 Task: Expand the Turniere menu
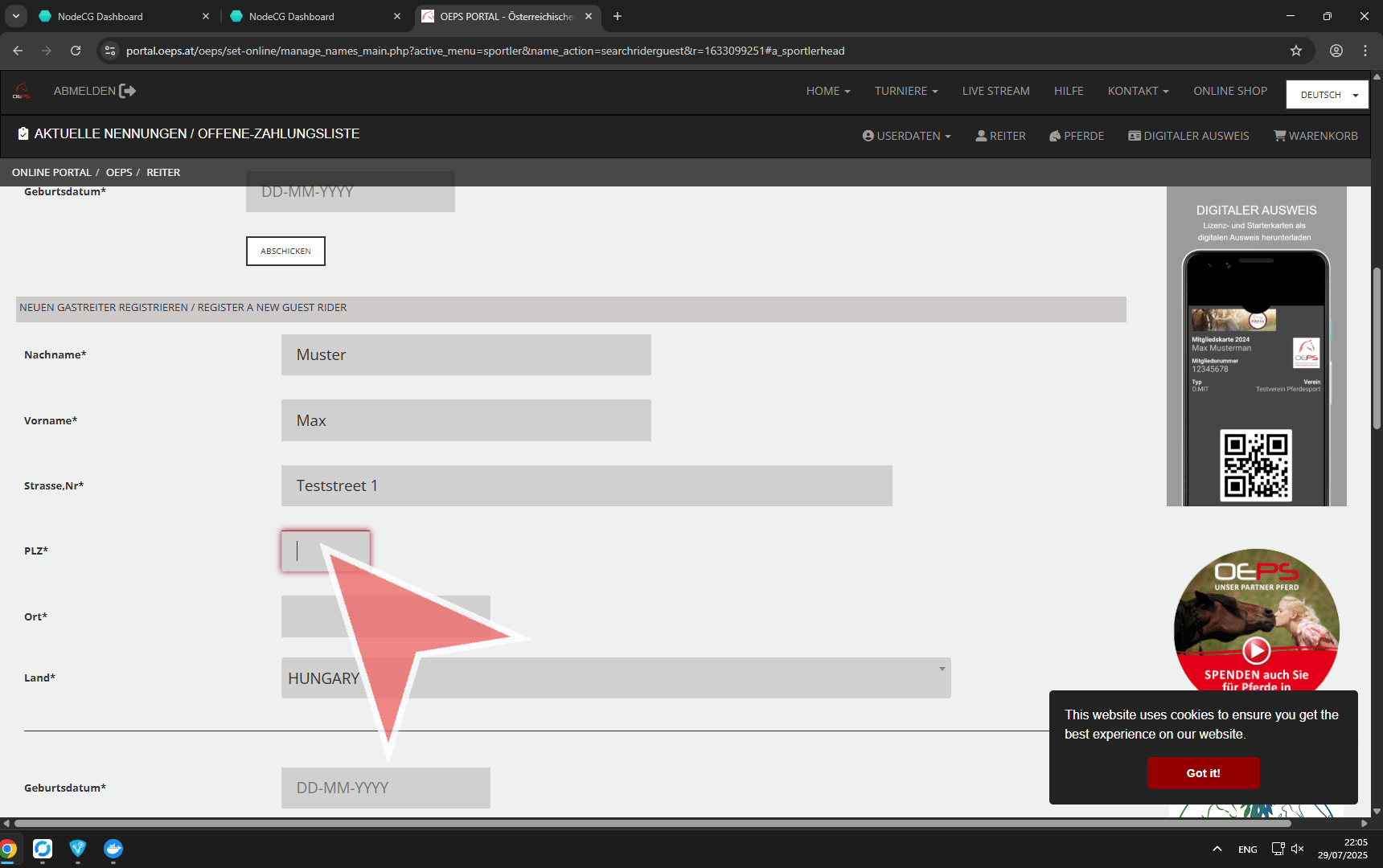(906, 91)
